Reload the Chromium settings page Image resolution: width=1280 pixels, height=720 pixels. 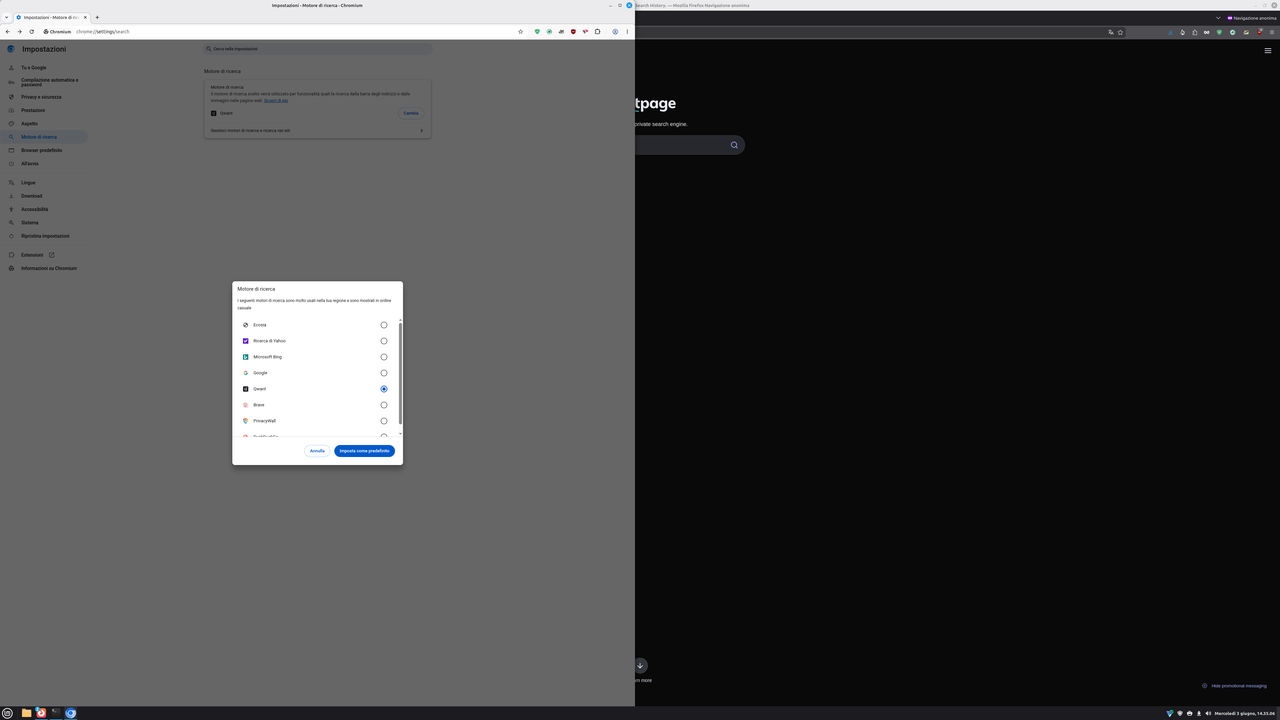point(32,32)
